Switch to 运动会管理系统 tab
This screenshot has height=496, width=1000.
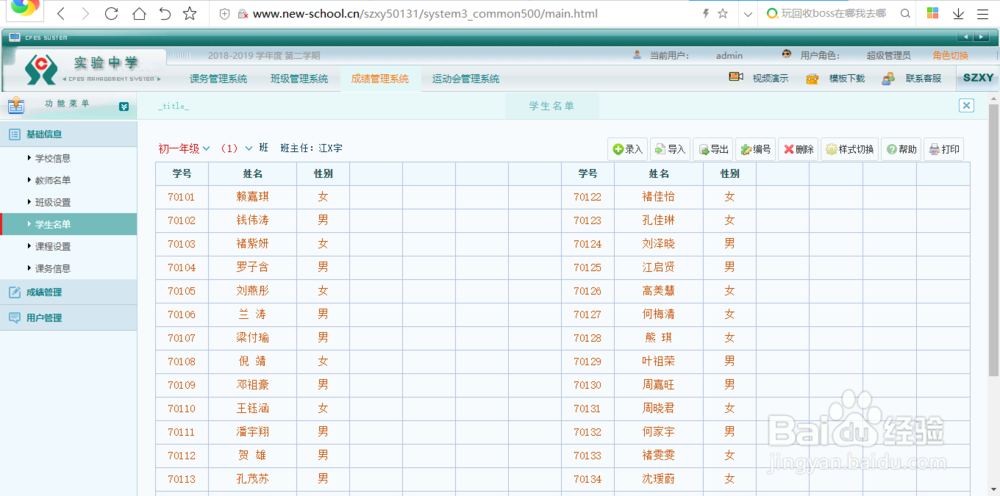pos(466,79)
